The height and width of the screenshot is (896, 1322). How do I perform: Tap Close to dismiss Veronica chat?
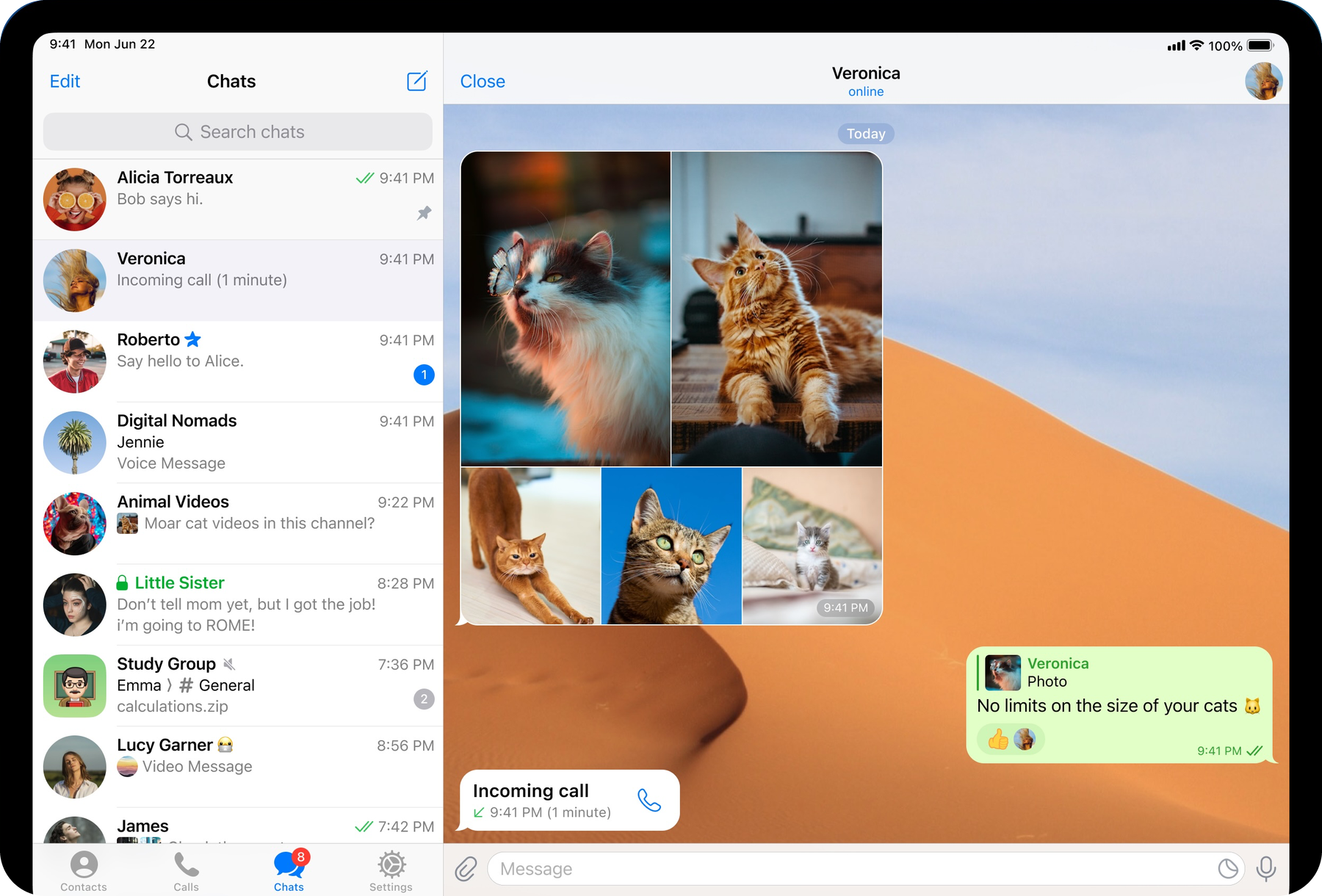[x=483, y=82]
